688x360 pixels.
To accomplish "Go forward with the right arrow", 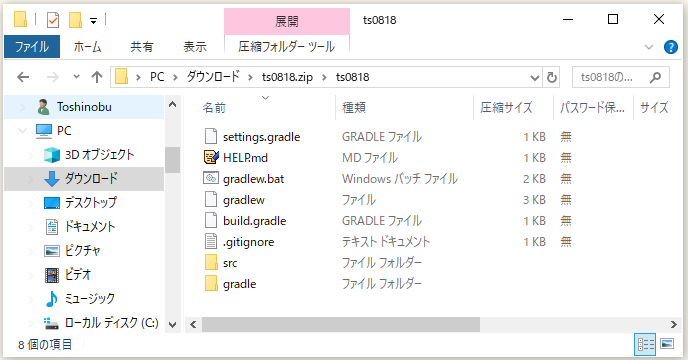I will point(53,77).
